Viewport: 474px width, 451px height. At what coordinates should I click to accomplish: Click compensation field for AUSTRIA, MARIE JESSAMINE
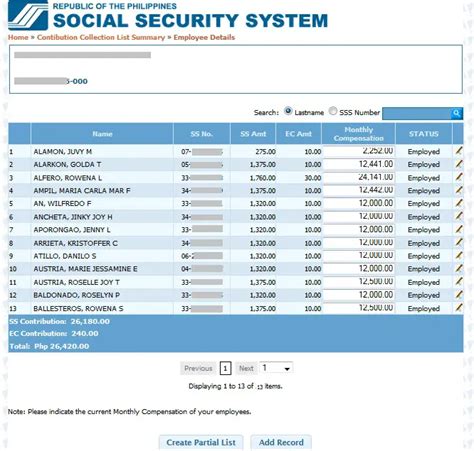pos(359,268)
